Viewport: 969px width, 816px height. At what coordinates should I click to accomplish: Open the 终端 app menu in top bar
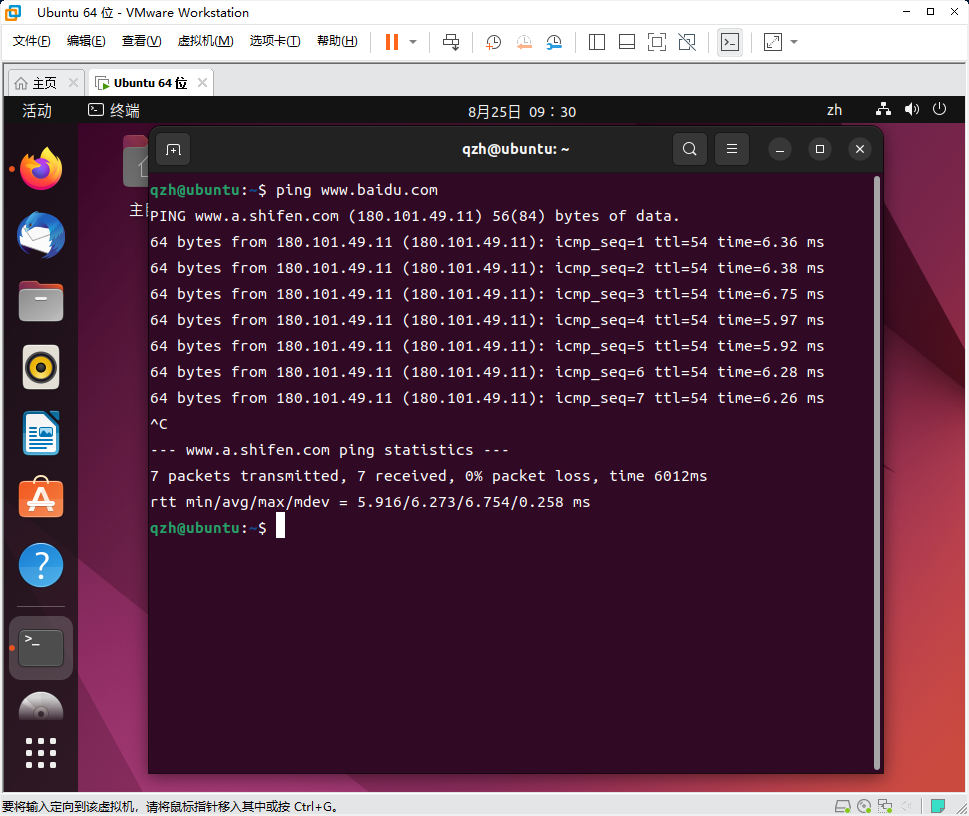point(114,111)
